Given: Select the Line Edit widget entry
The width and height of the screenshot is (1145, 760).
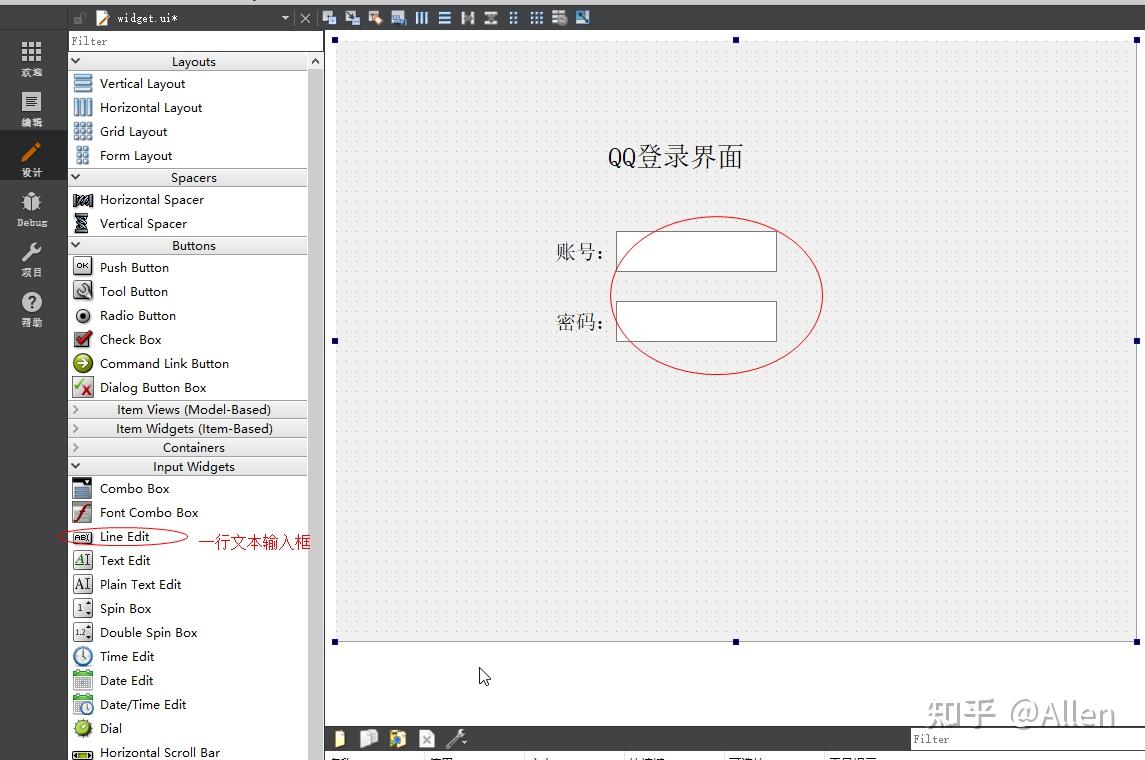Looking at the screenshot, I should pos(125,536).
